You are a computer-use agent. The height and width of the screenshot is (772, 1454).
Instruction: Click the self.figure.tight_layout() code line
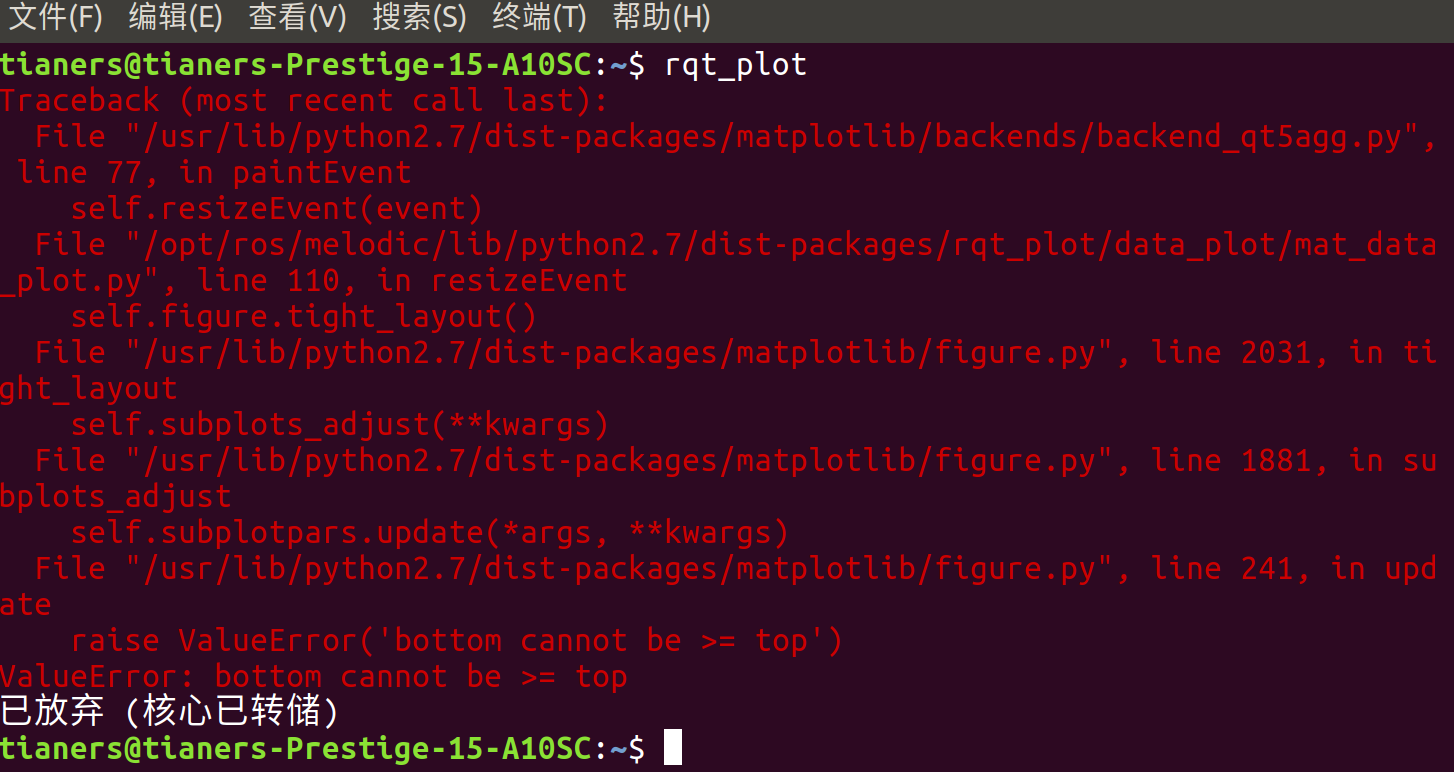tap(303, 316)
